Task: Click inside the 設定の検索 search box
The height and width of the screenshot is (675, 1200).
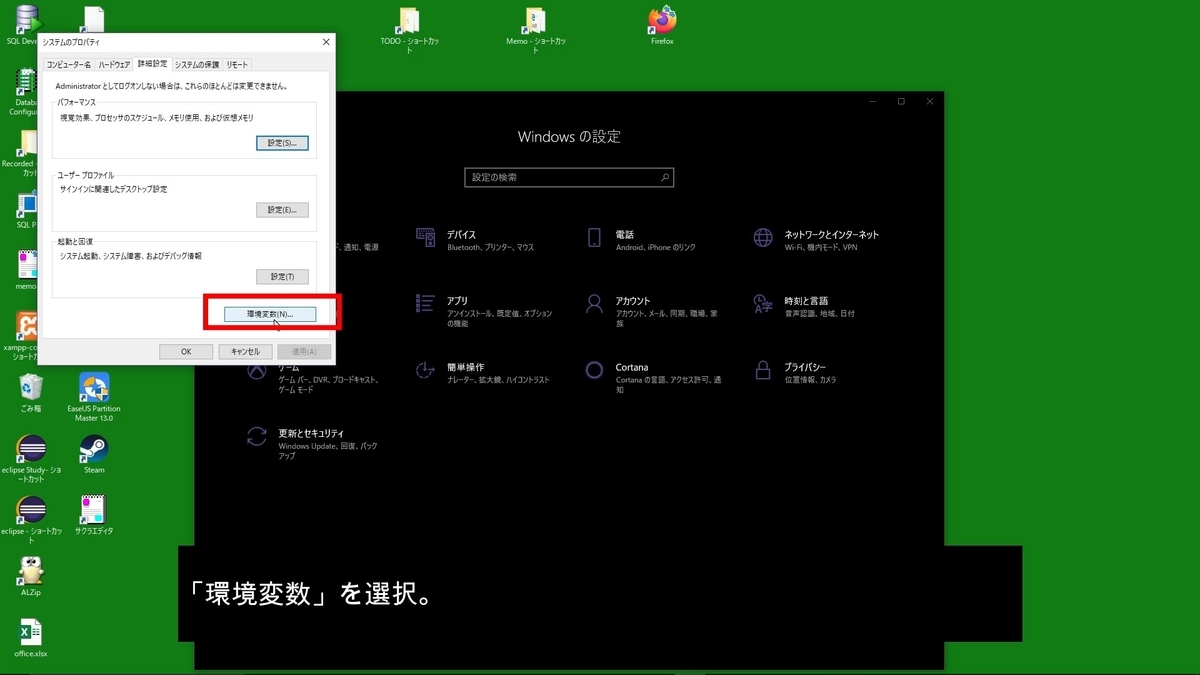Action: (x=569, y=177)
